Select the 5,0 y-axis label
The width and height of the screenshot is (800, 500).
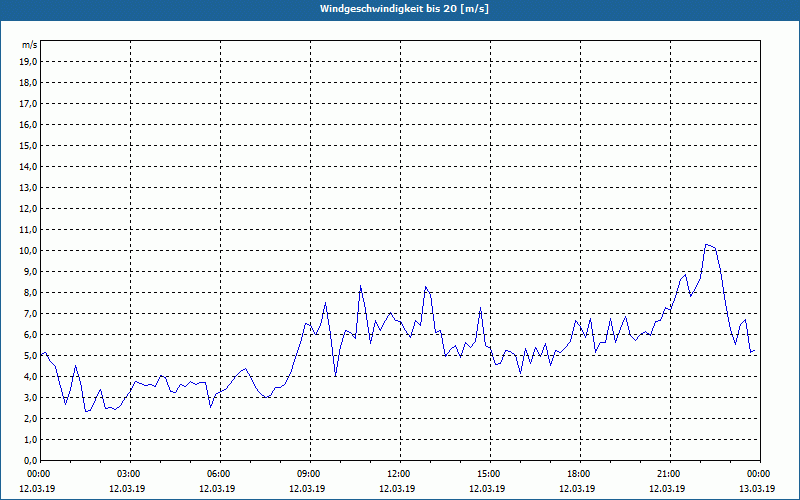pos(31,356)
